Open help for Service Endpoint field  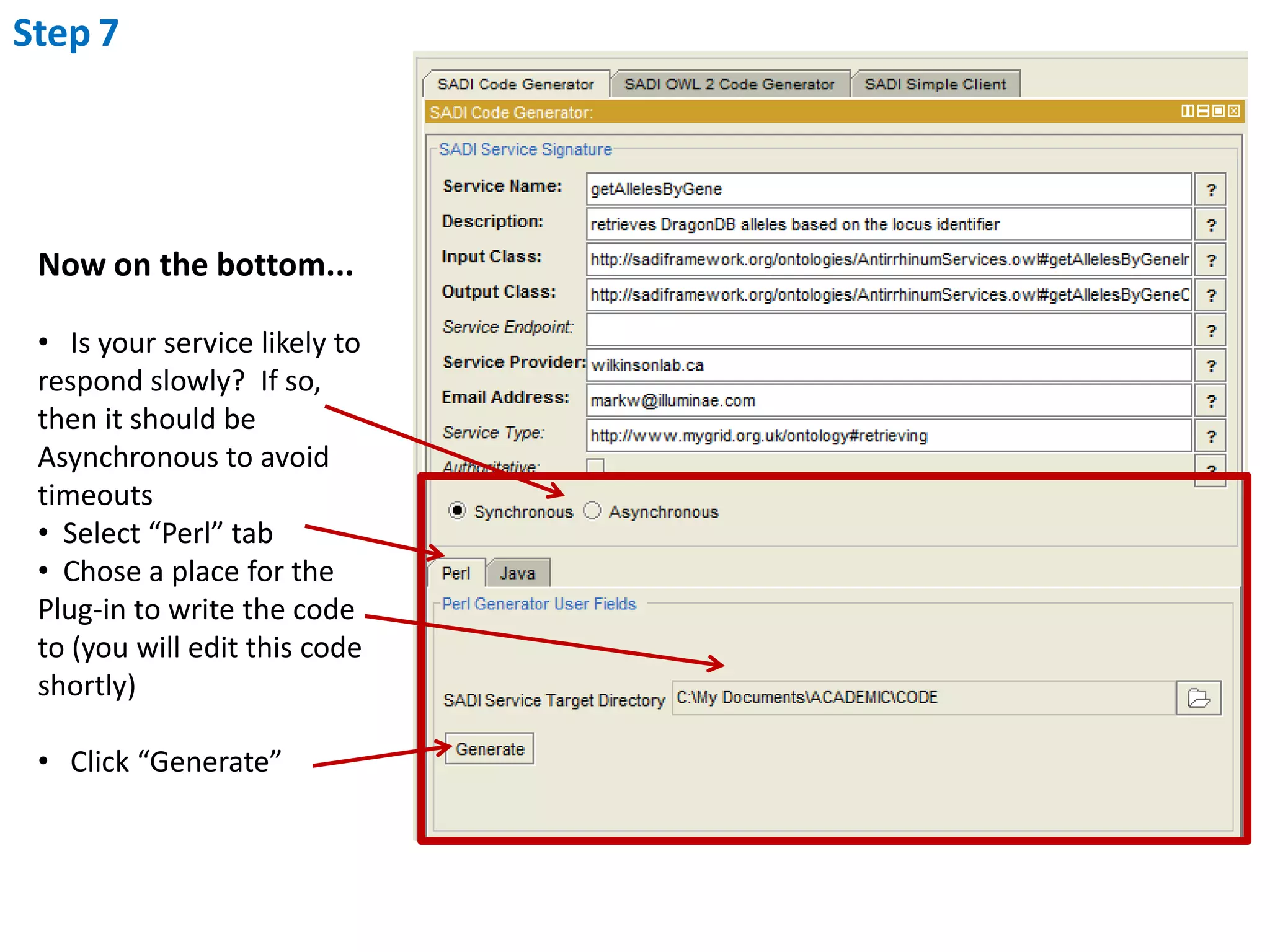(x=1210, y=330)
